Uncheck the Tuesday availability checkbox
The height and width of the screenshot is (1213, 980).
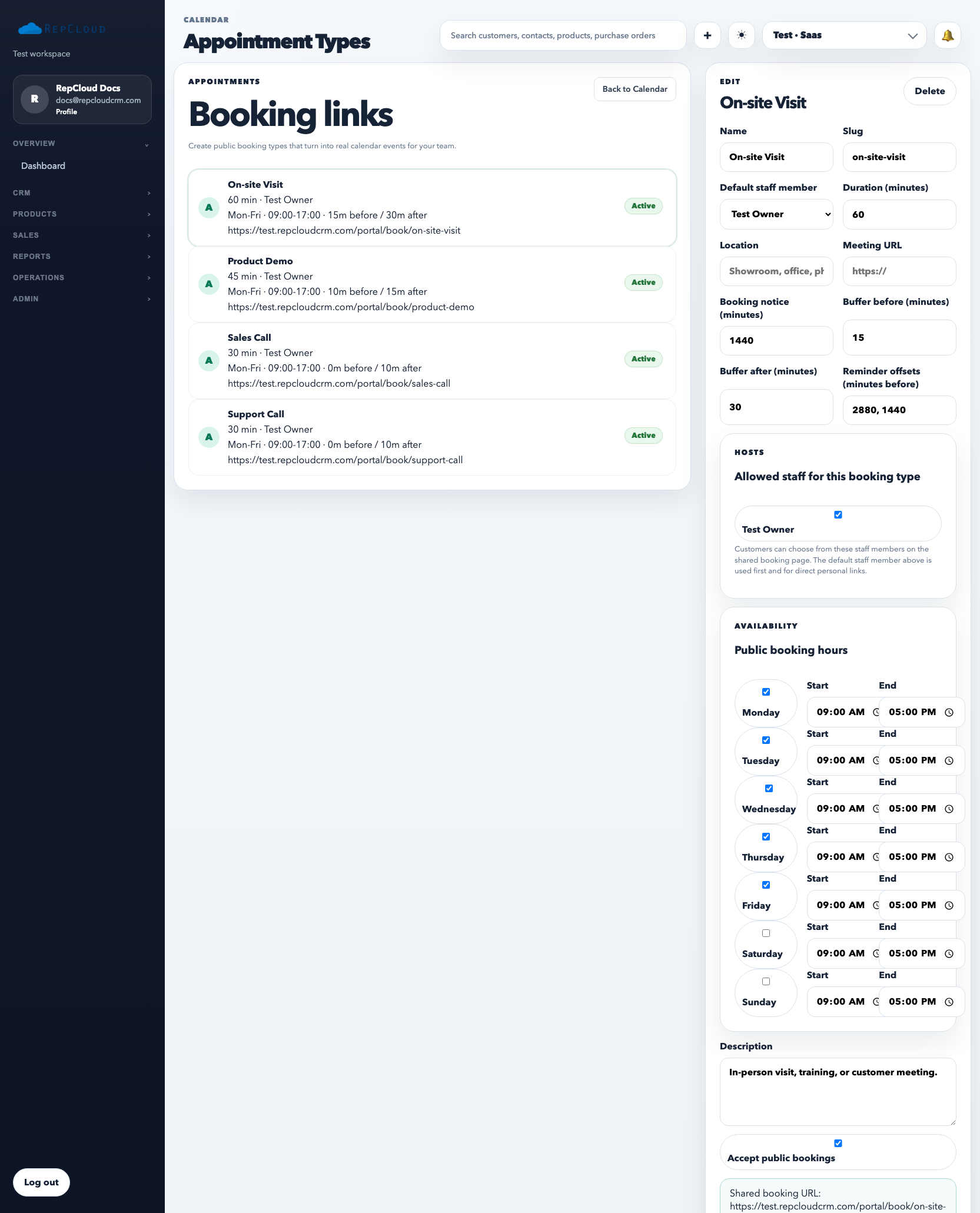pos(766,740)
